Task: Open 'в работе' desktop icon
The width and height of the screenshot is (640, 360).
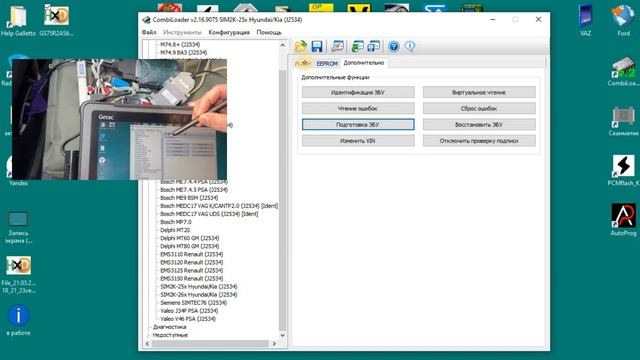Action: (18, 320)
